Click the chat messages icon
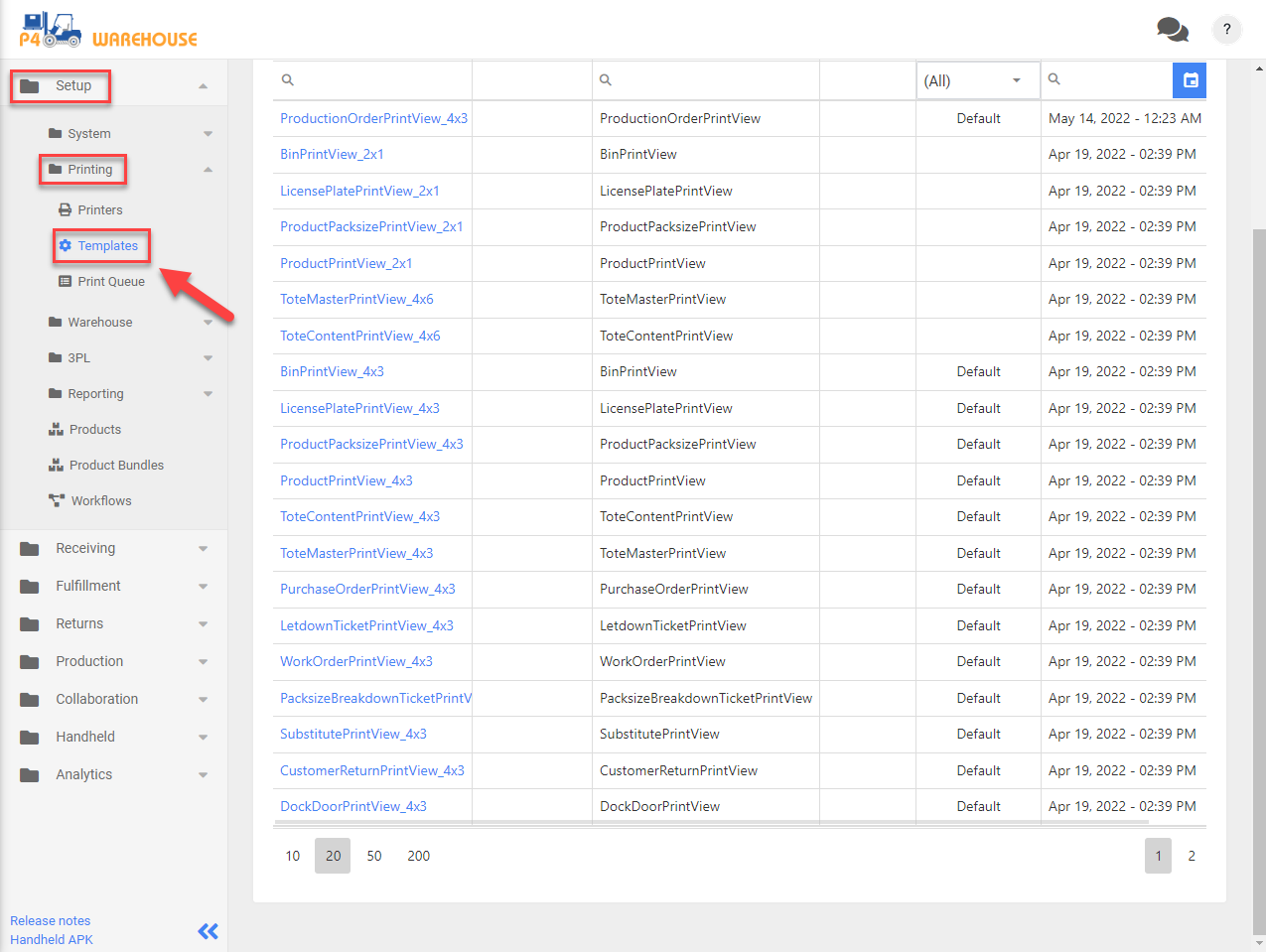Viewport: 1266px width, 952px height. (x=1172, y=30)
